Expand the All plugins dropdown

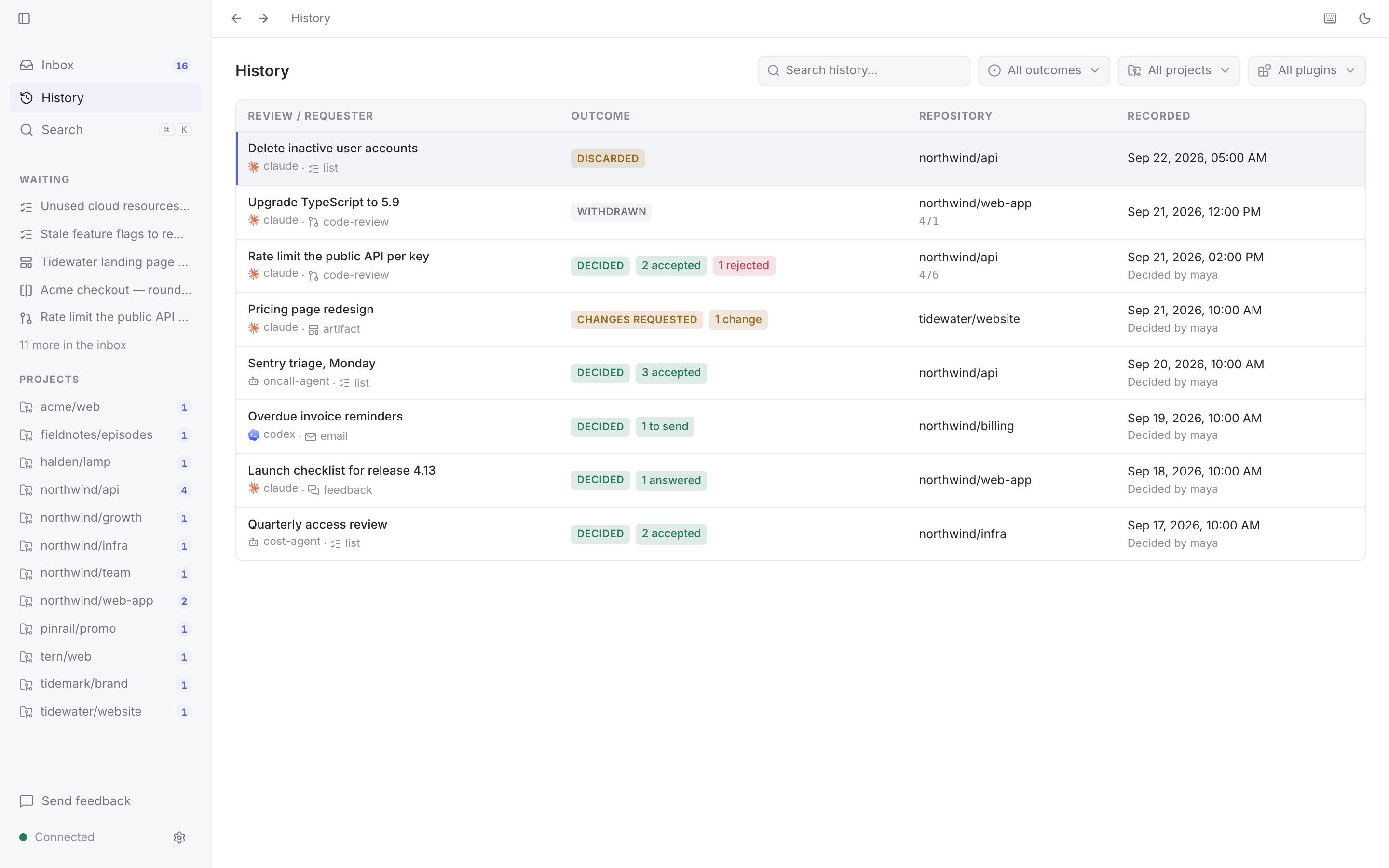(1307, 70)
